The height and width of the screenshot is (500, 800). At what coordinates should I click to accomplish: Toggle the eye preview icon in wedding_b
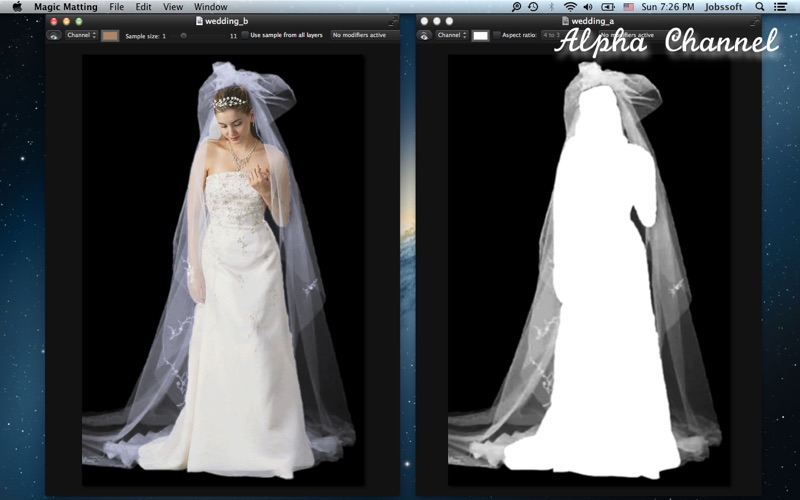pos(54,36)
